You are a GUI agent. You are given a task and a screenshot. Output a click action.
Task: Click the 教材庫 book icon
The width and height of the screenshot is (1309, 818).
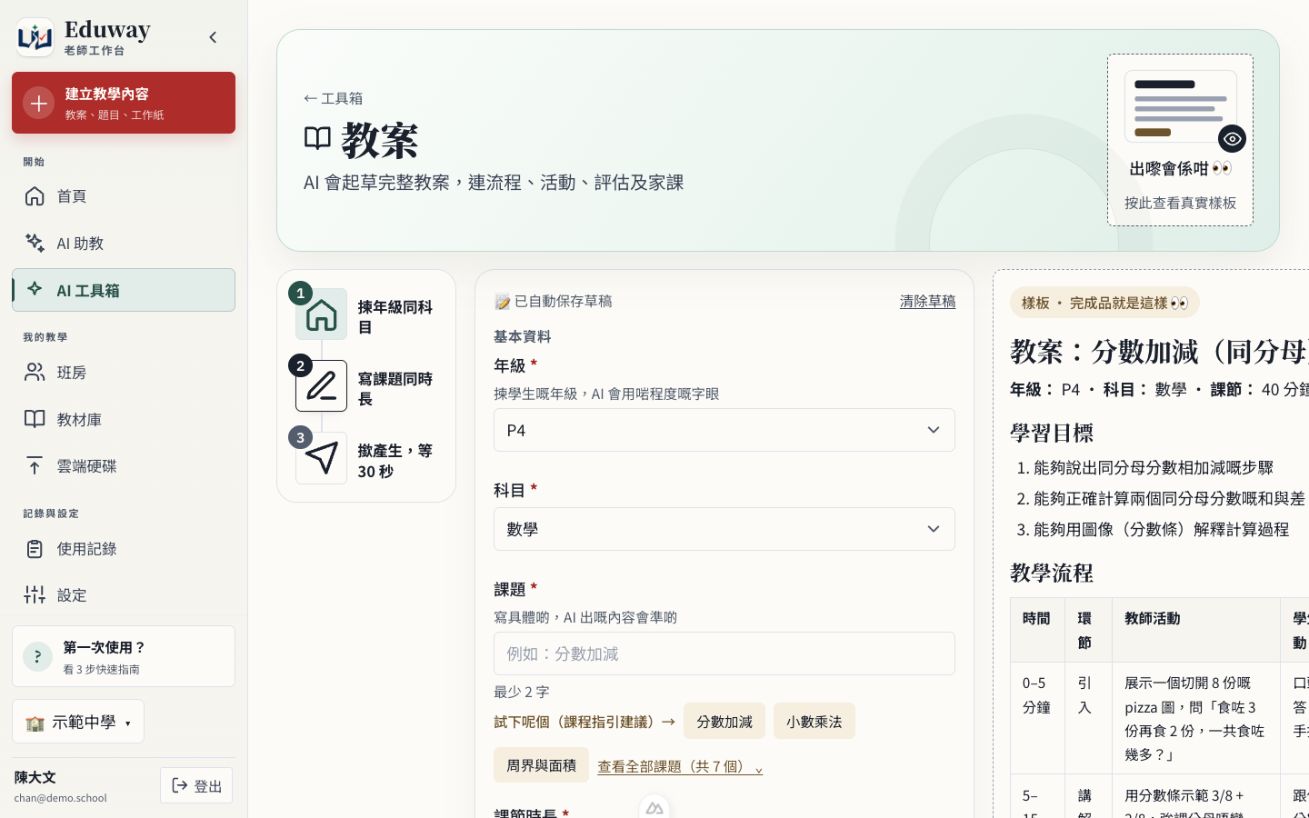pos(35,419)
